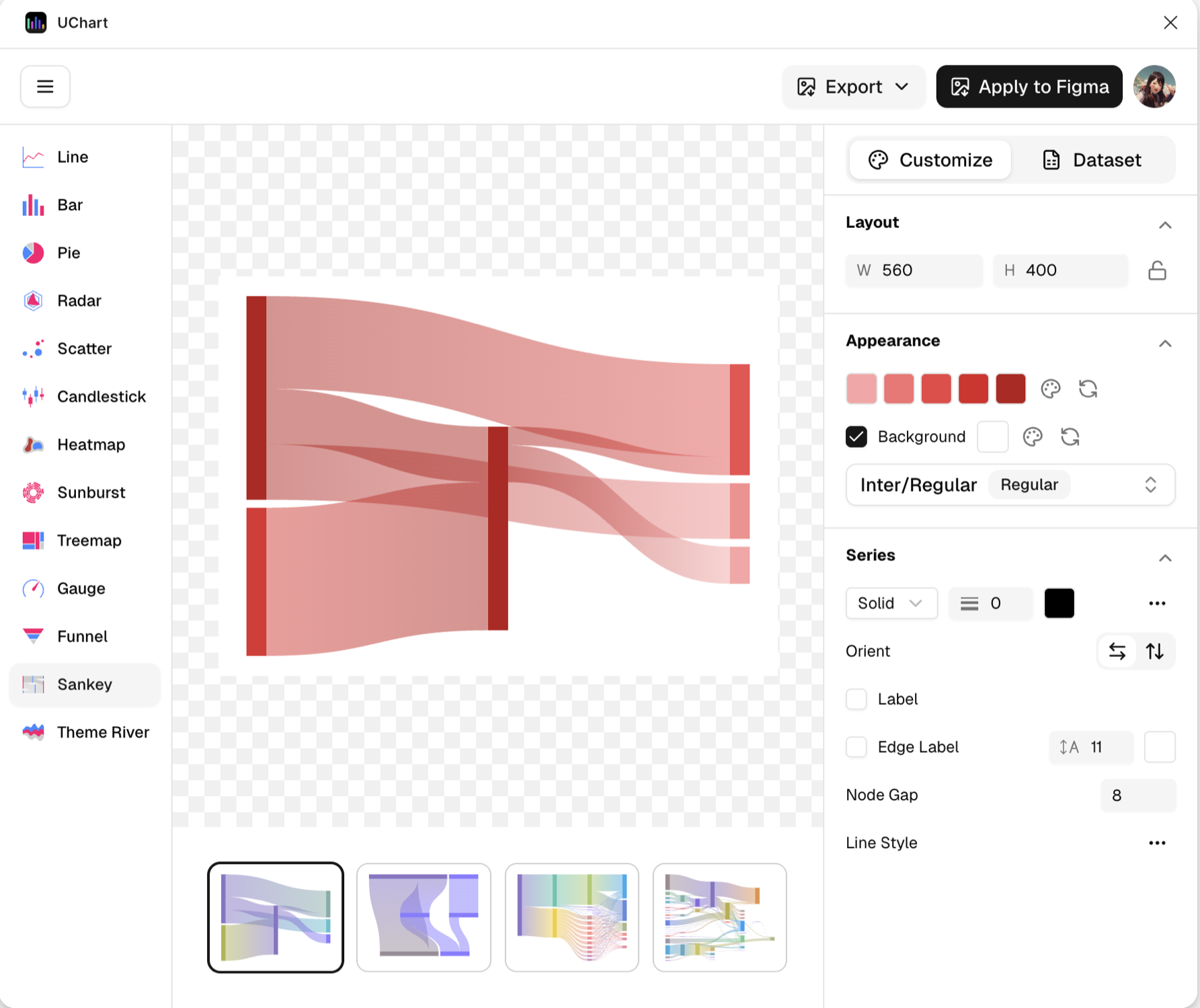The image size is (1200, 1008).
Task: Open Series more options menu
Action: [1157, 603]
